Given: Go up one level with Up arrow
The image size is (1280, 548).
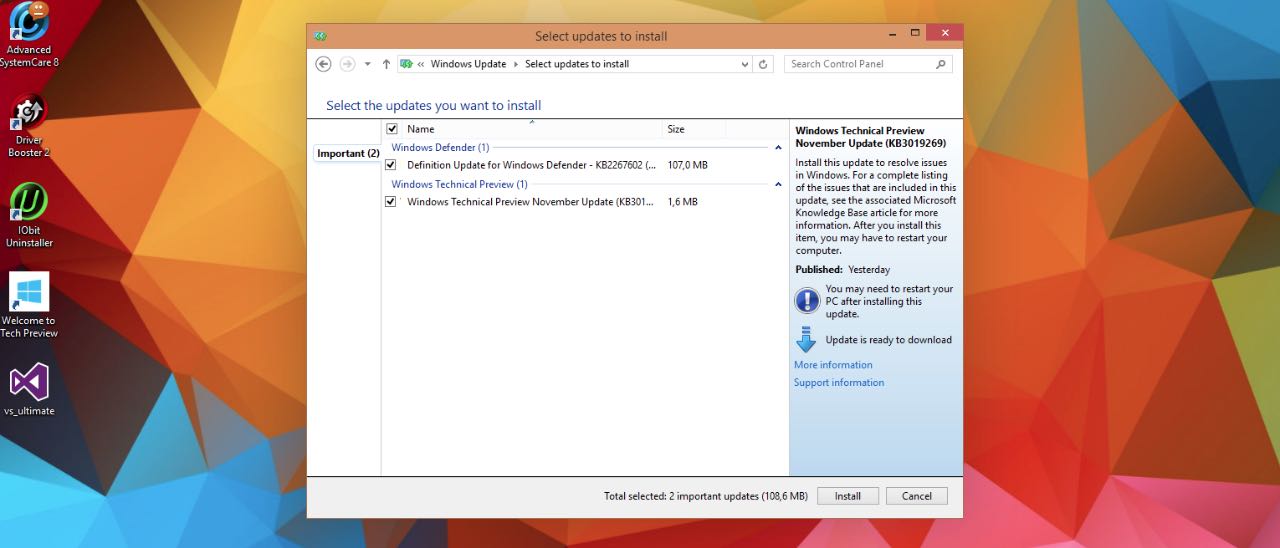Looking at the screenshot, I should click(x=386, y=64).
